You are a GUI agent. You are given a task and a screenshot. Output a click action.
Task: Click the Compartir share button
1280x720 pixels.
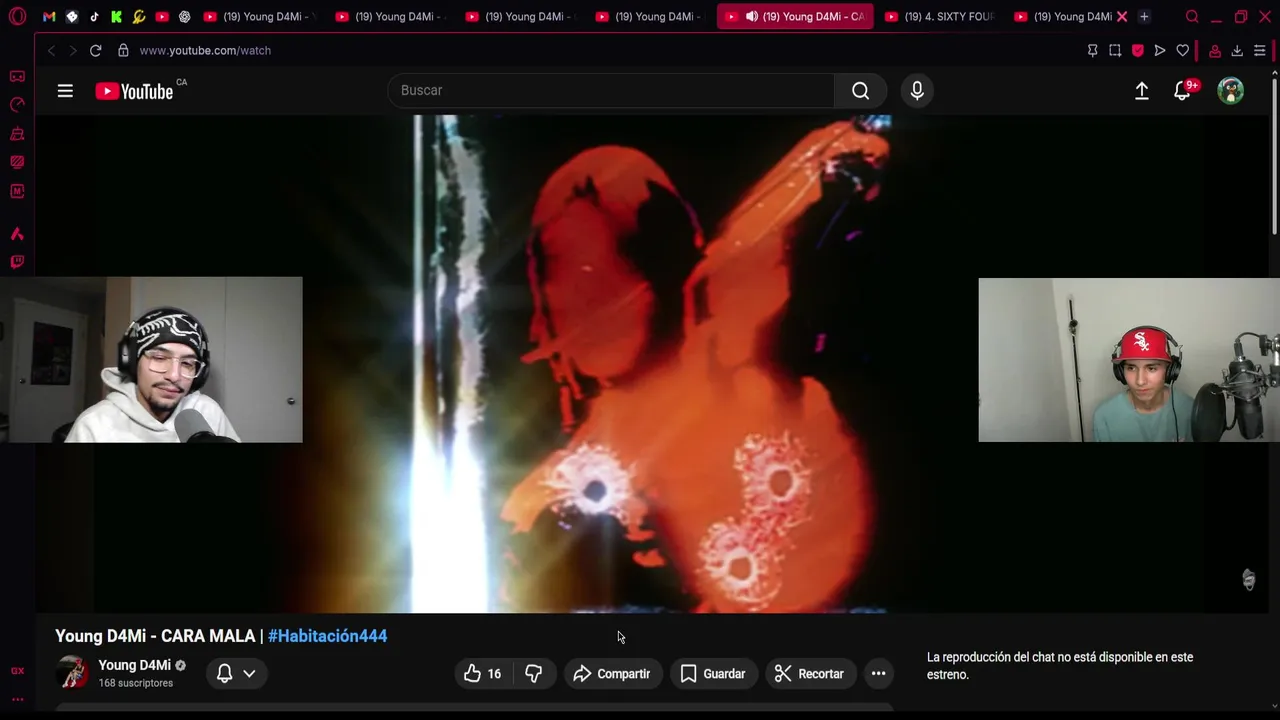[x=612, y=674]
